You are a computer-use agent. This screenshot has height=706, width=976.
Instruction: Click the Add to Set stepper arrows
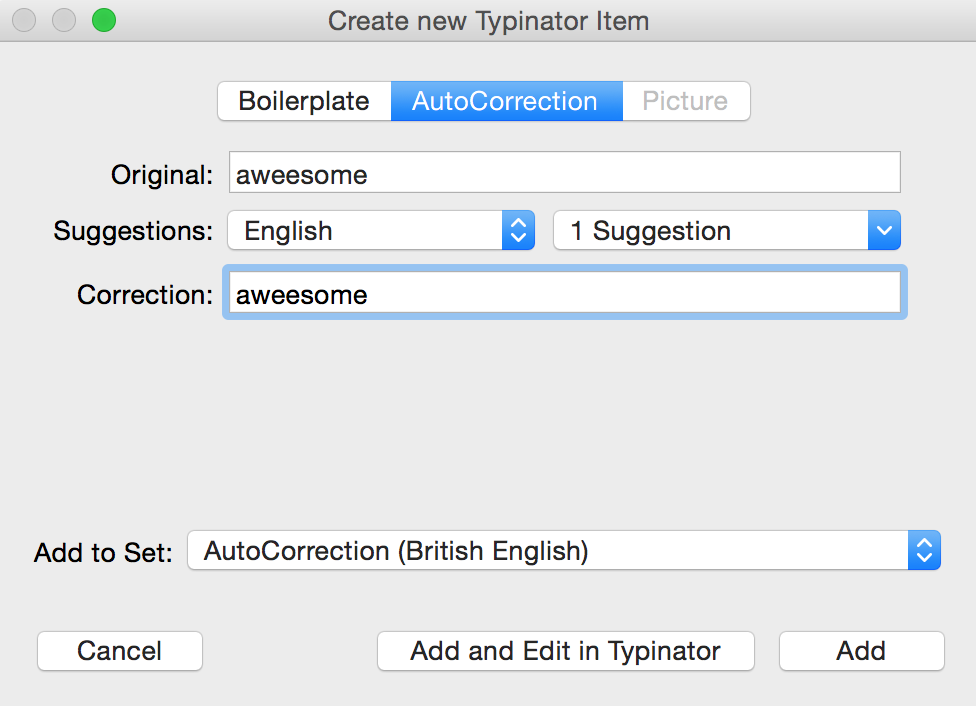pos(924,550)
